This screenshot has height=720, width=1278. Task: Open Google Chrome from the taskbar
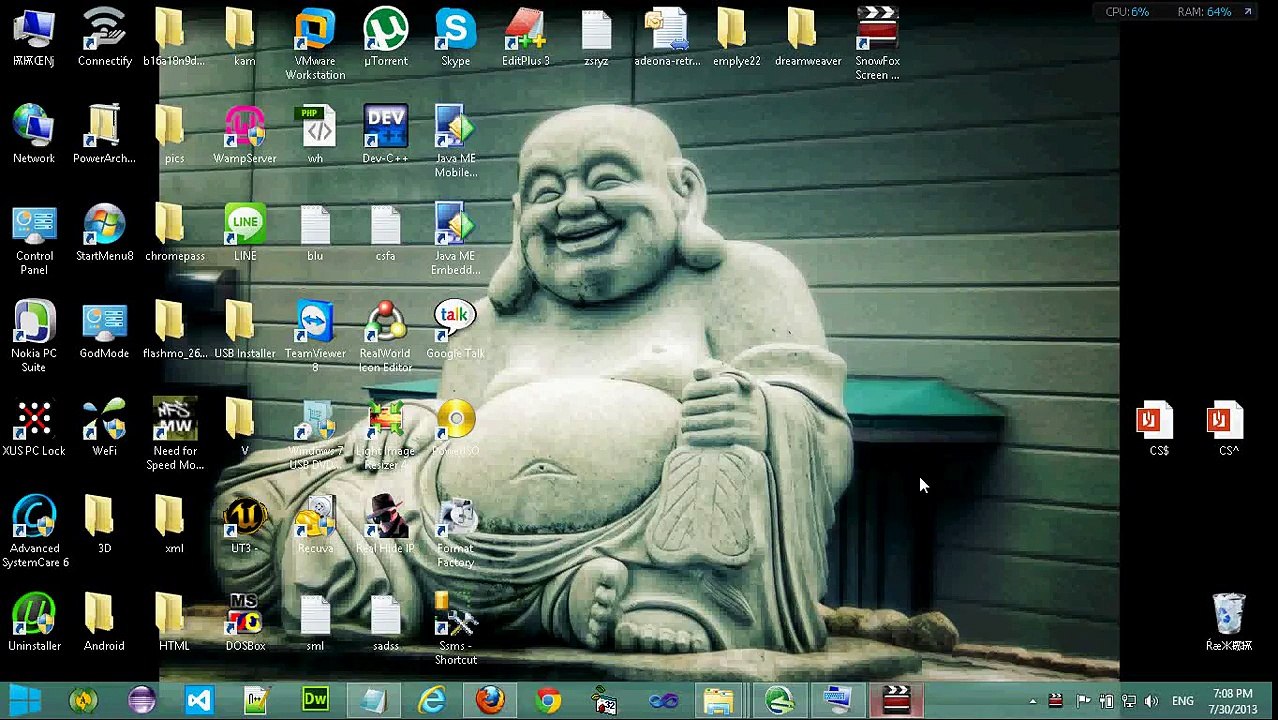548,700
